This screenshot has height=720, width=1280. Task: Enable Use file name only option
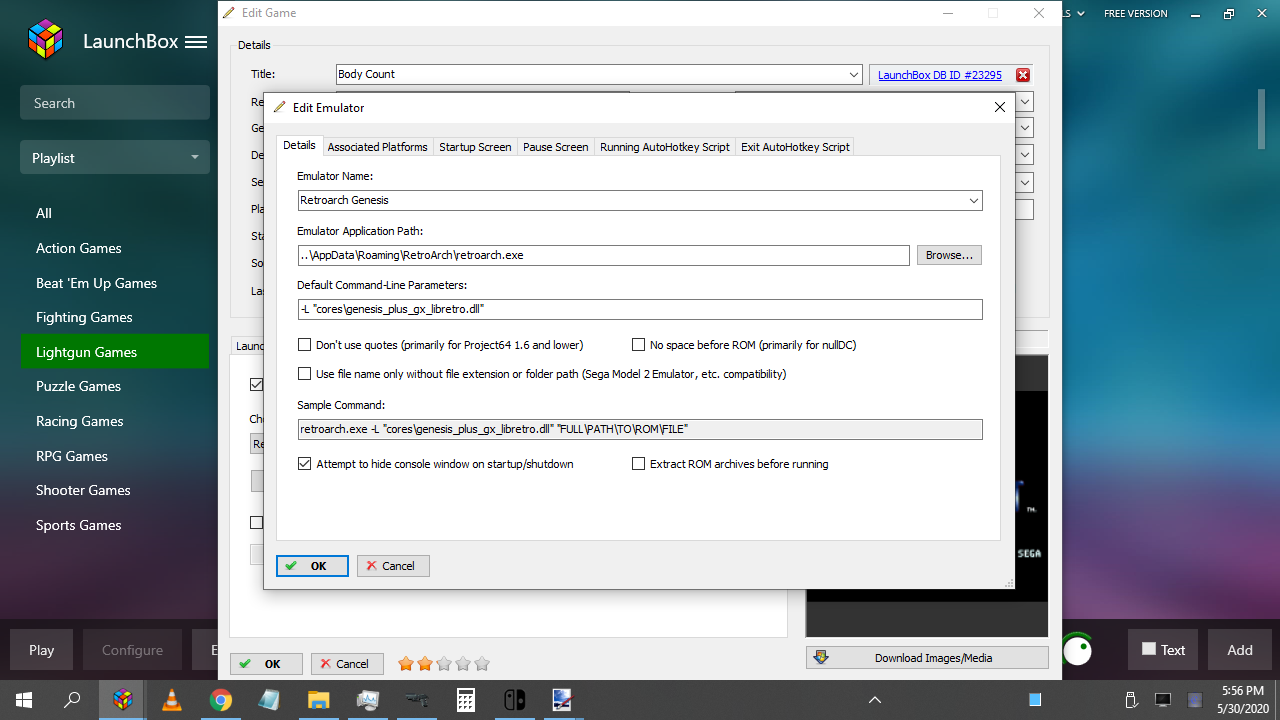(305, 374)
